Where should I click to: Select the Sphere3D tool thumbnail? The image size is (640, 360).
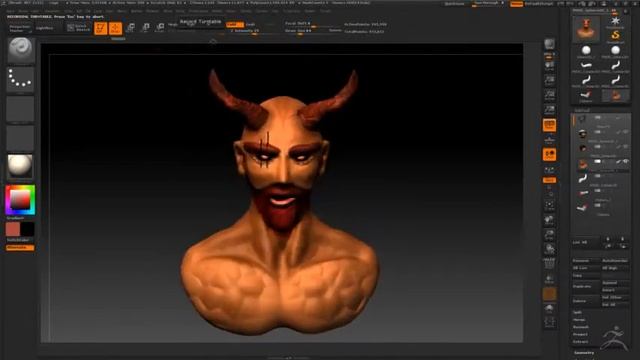click(586, 51)
